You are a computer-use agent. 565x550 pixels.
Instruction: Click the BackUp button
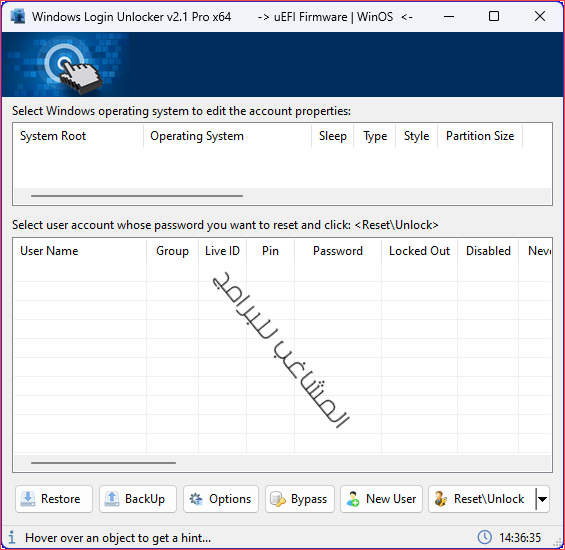pos(138,499)
